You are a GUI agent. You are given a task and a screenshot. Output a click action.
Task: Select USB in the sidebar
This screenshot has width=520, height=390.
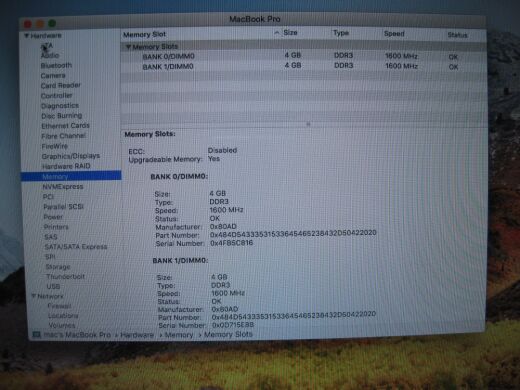pyautogui.click(x=53, y=286)
